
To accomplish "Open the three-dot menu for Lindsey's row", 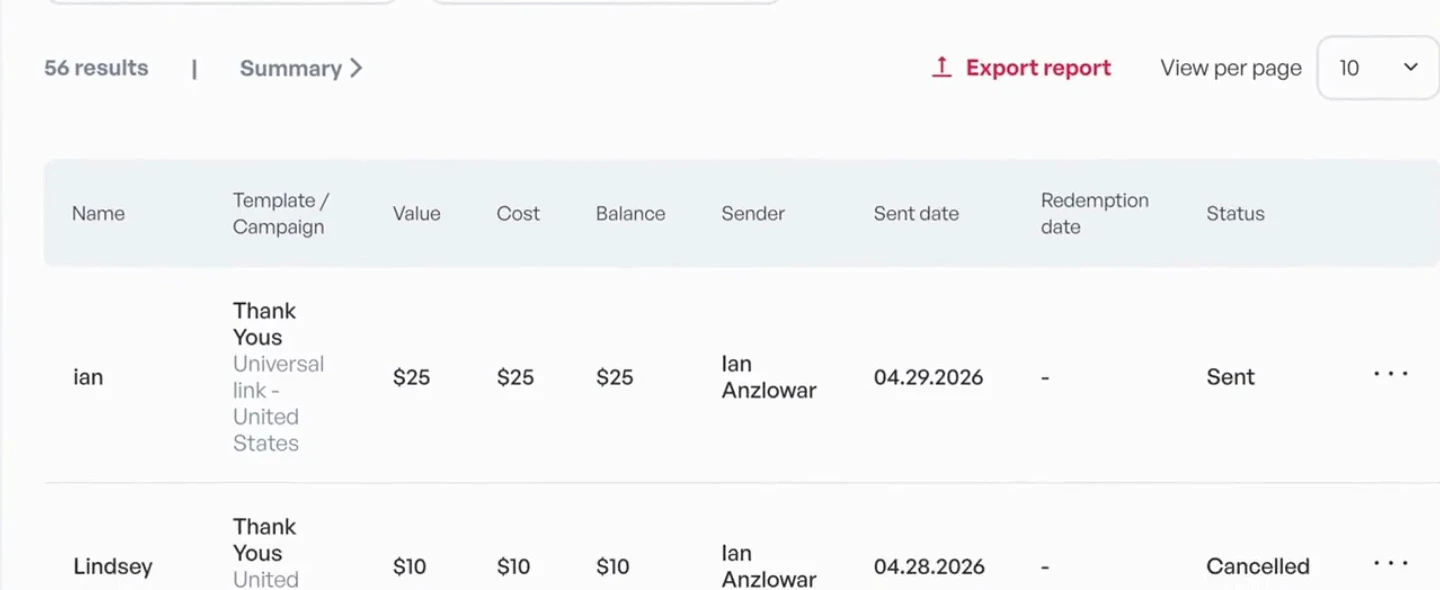I will point(1390,563).
